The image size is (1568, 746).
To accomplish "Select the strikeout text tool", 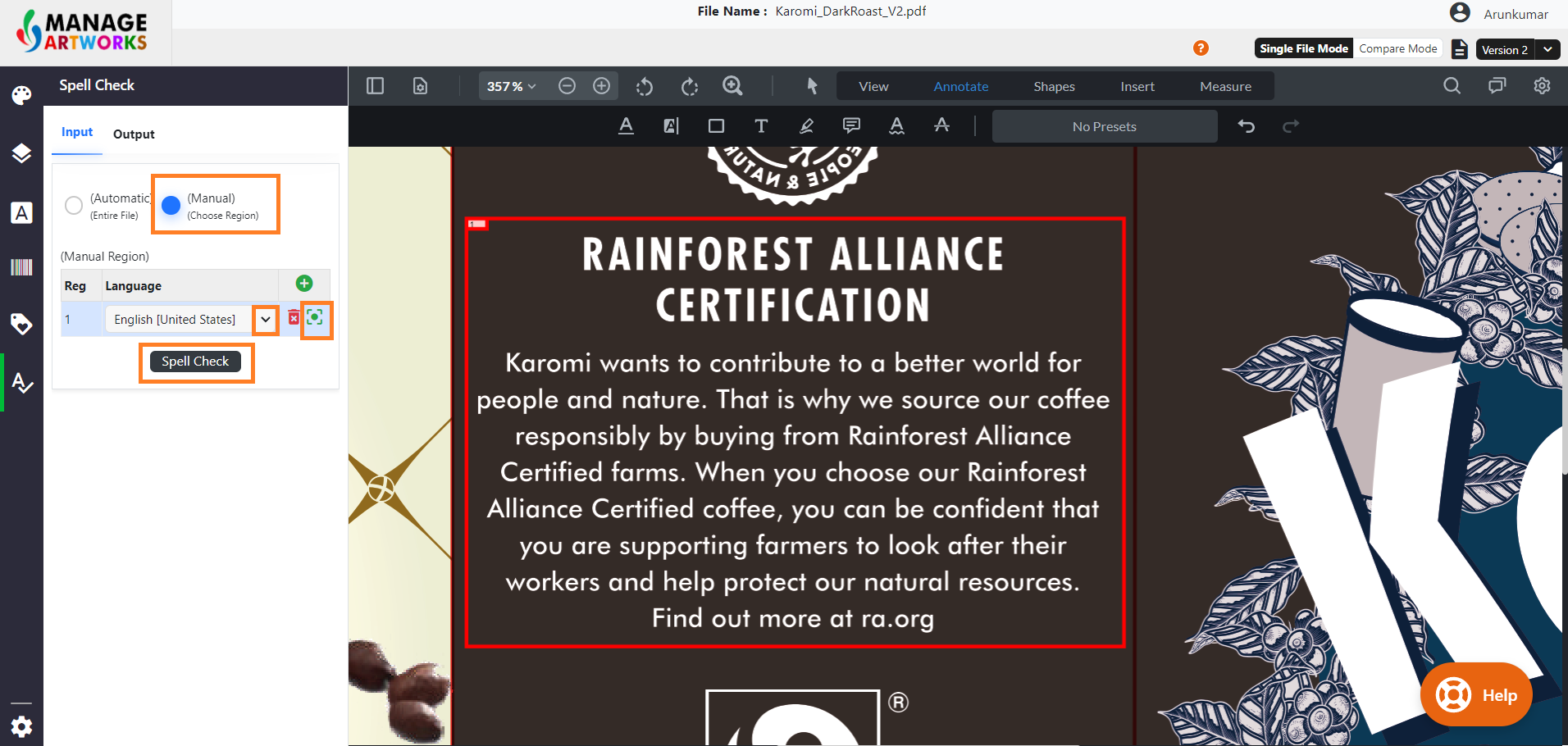I will click(x=941, y=125).
